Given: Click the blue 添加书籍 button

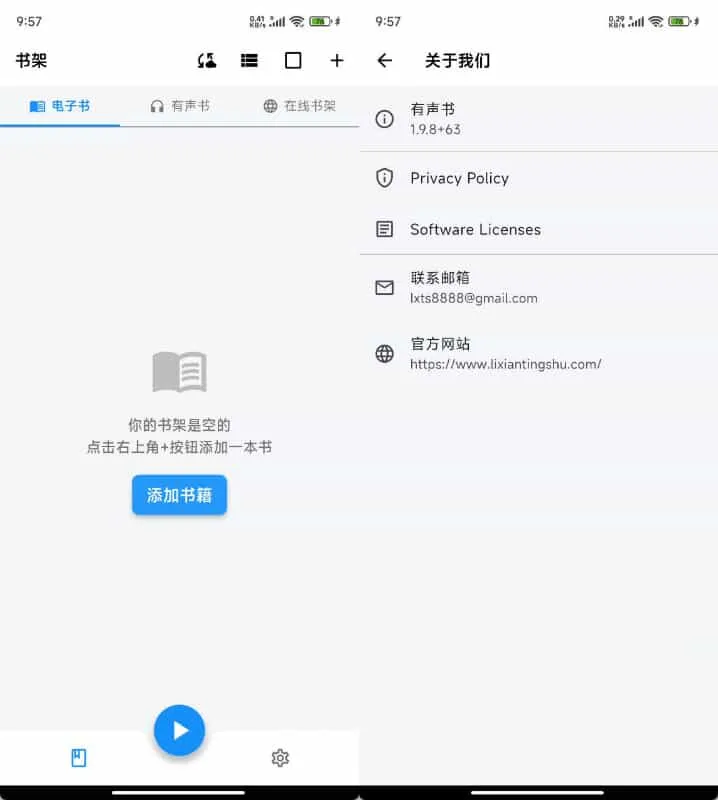Looking at the screenshot, I should coord(179,495).
